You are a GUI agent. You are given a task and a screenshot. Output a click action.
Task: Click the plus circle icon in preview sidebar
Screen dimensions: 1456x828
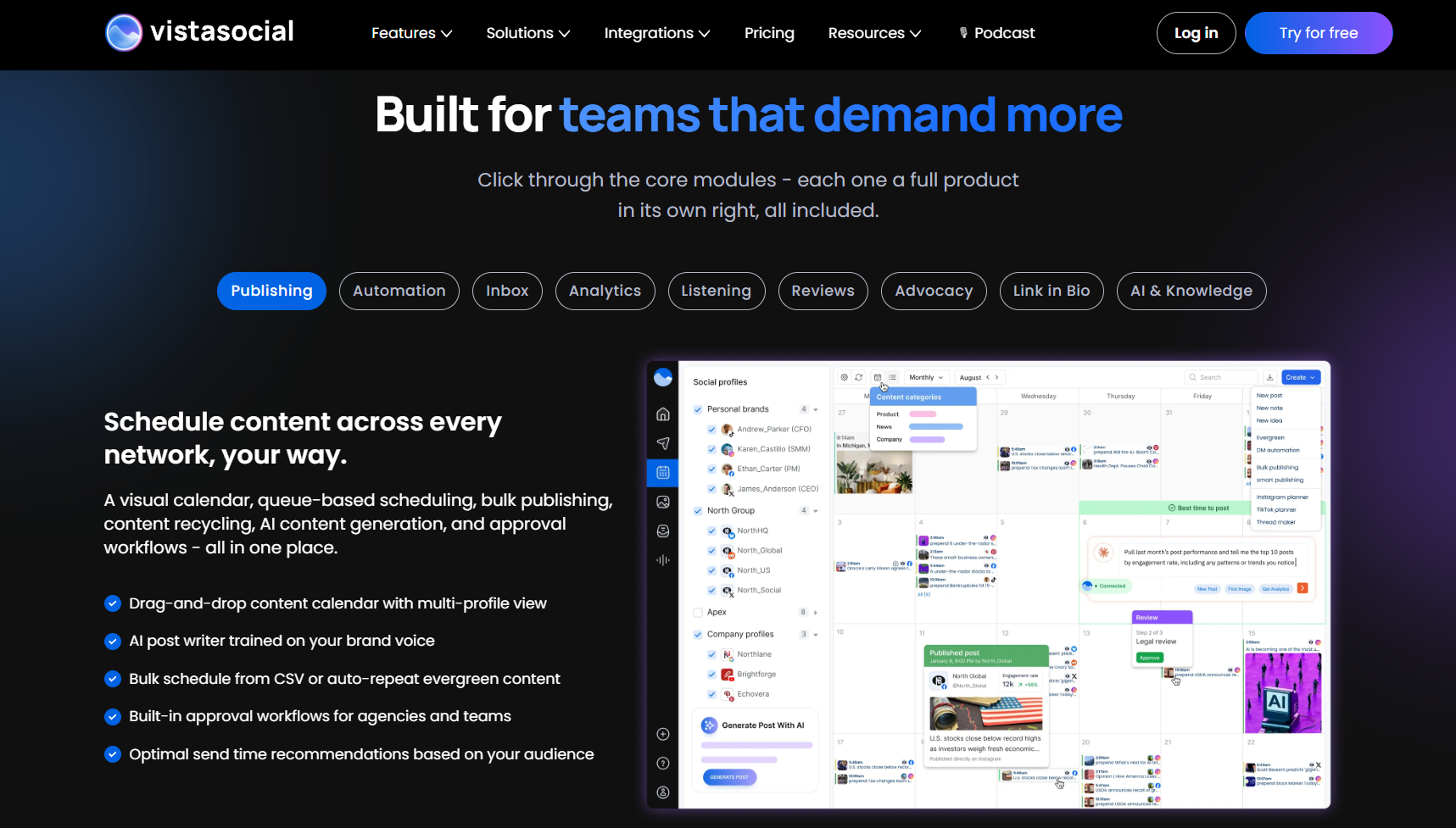point(663,734)
